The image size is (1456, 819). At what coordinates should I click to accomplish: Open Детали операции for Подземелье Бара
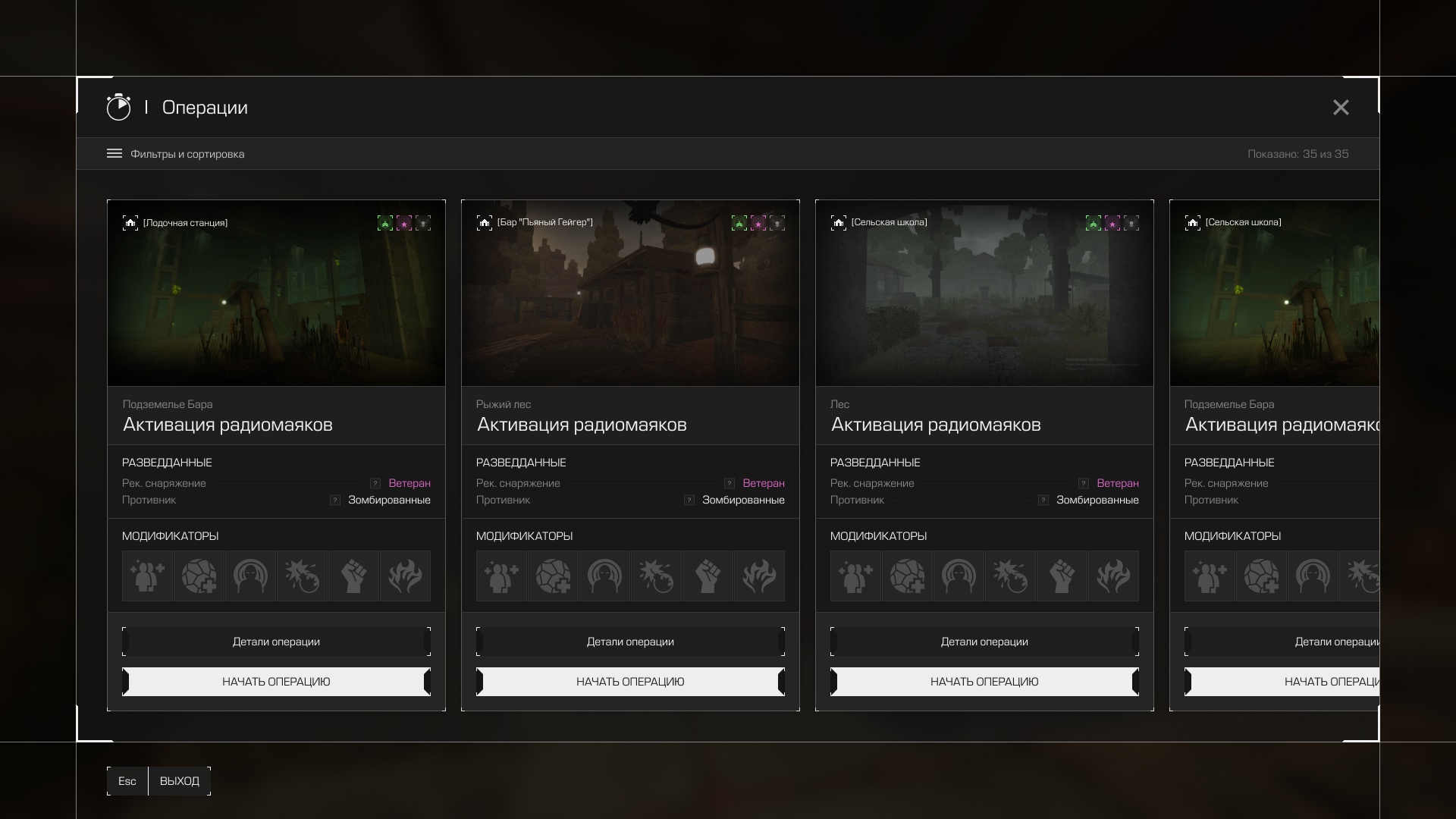276,642
